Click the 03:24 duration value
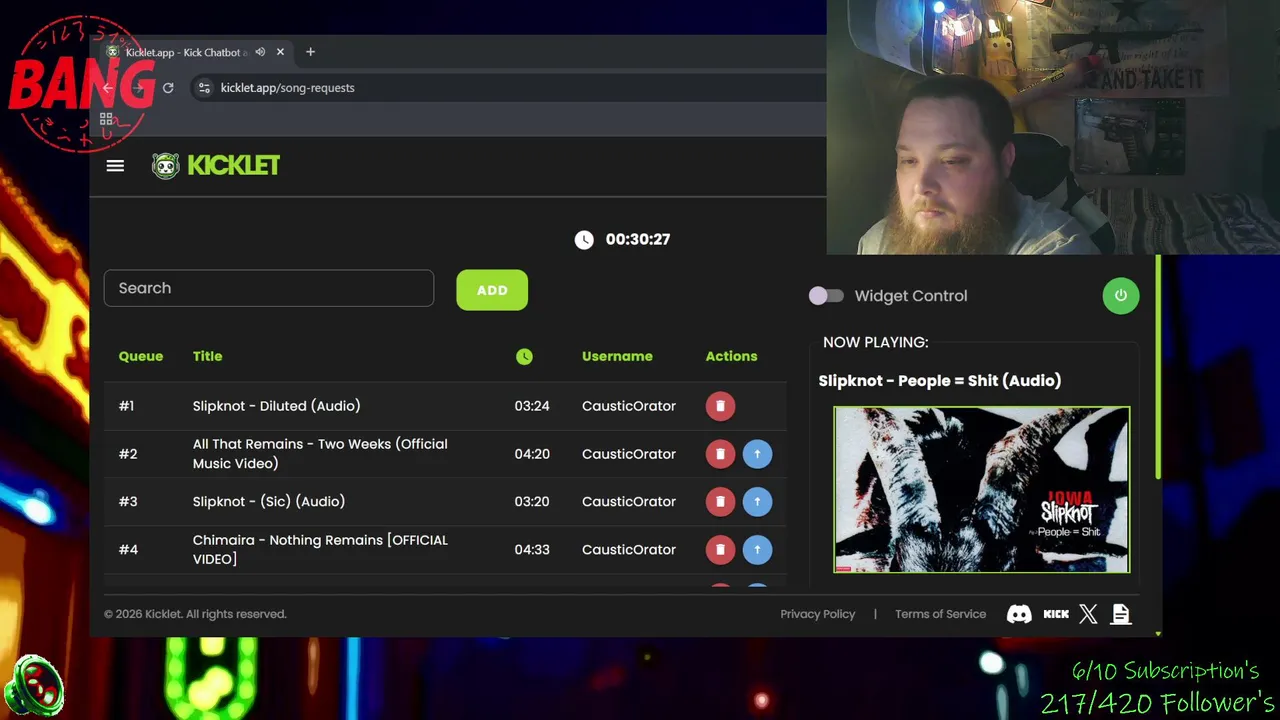 pos(532,406)
